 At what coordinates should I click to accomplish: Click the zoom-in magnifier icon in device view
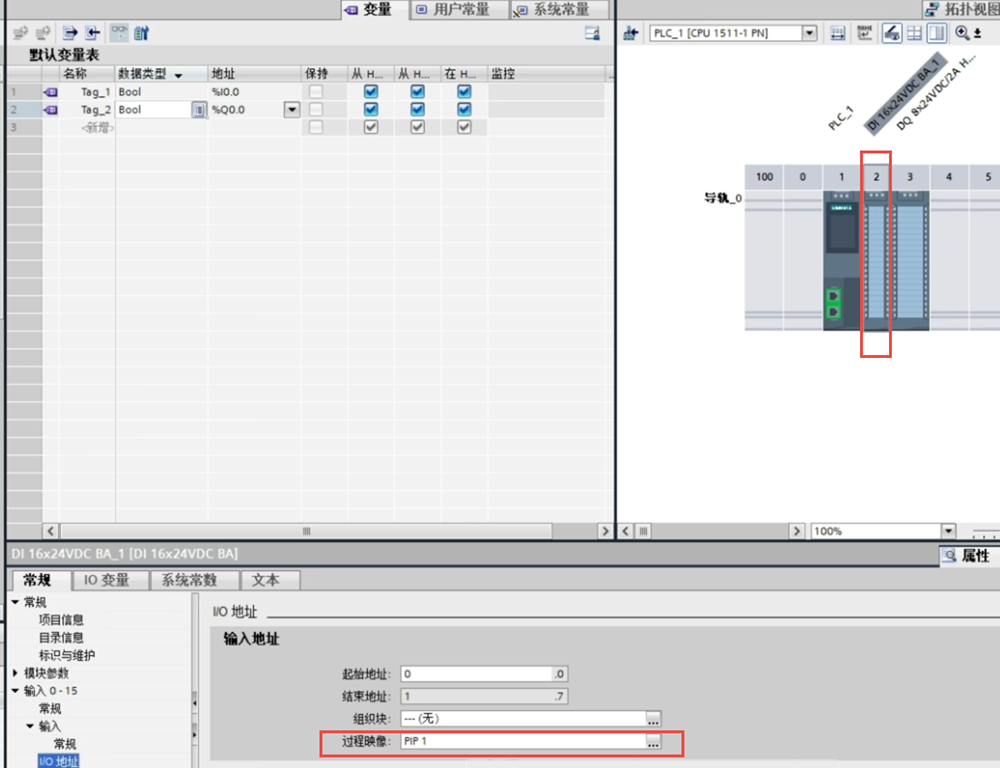point(962,33)
